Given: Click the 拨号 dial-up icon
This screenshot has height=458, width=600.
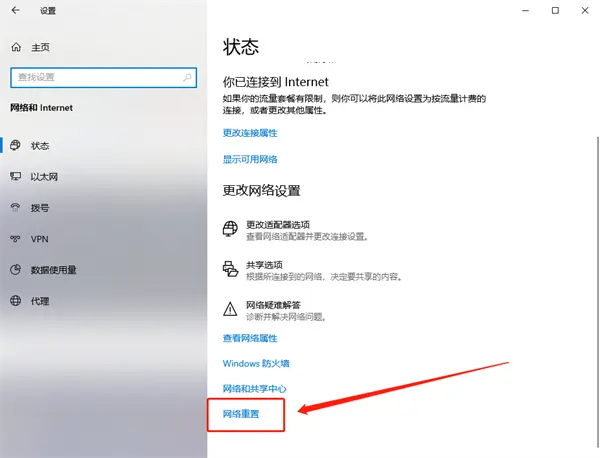Looking at the screenshot, I should point(15,208).
